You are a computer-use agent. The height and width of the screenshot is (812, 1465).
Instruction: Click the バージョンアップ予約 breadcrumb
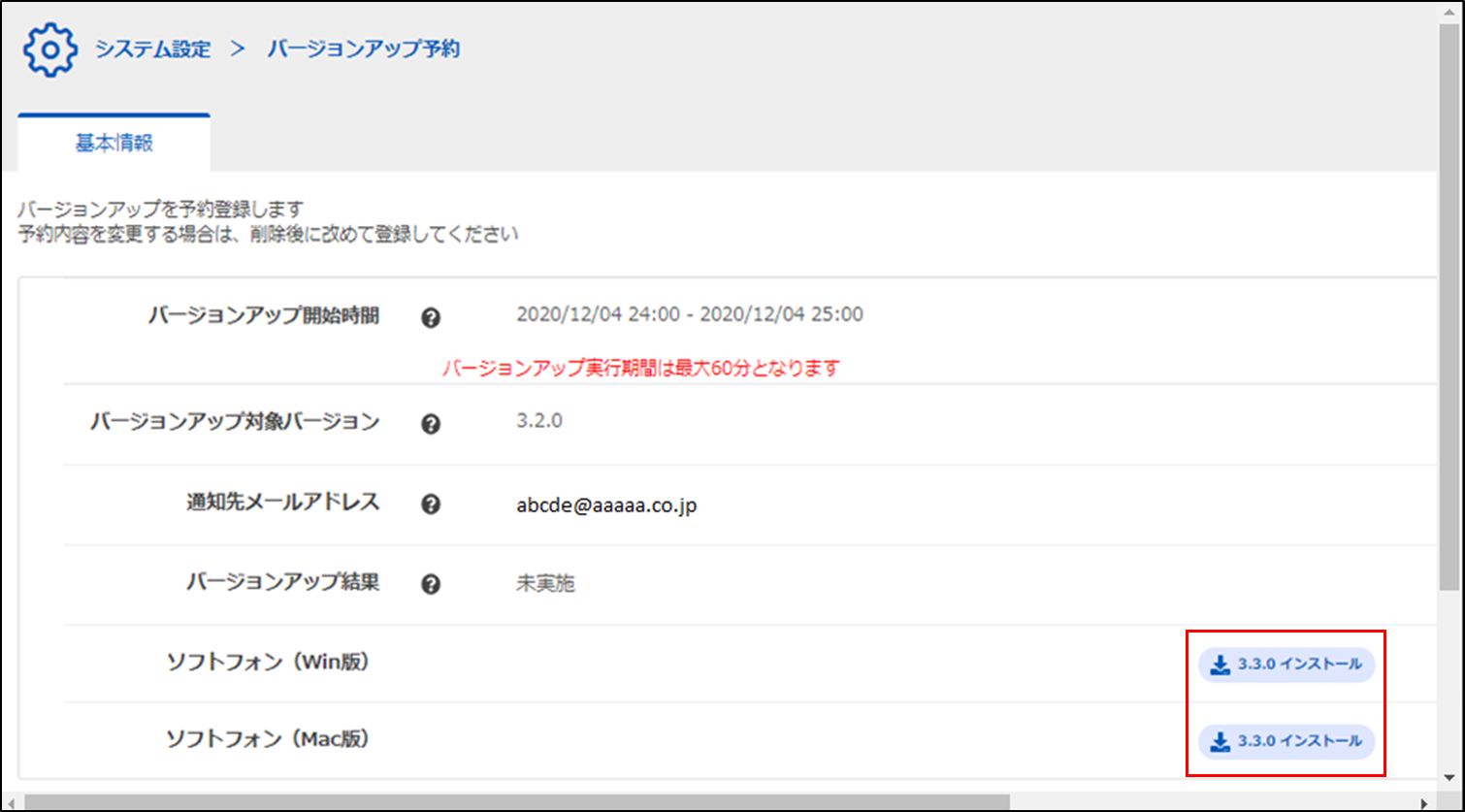click(x=363, y=50)
